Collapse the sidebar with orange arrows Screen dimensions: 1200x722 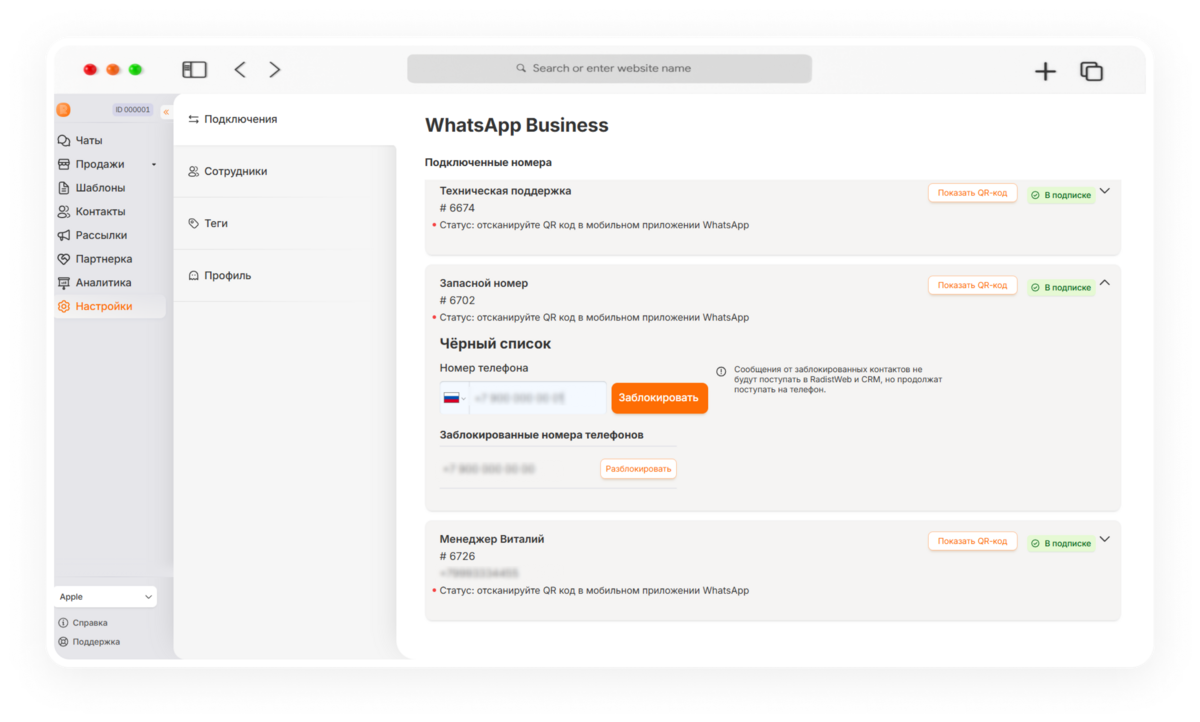pos(166,112)
